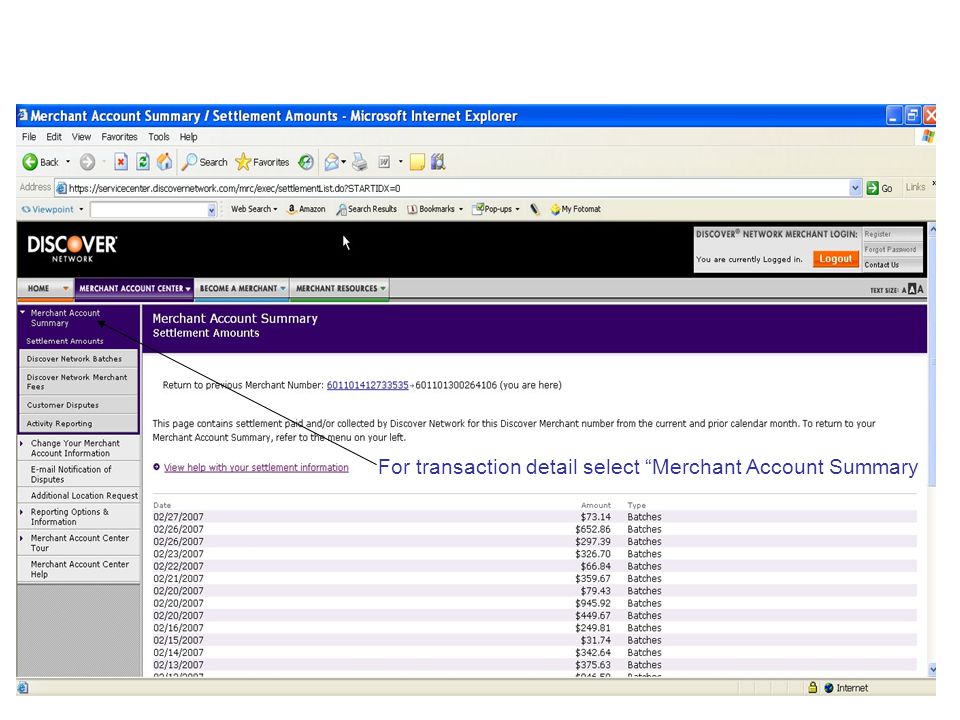Screen dimensions: 960x720
Task: Open the History icon in the toolbar
Action: pos(306,162)
